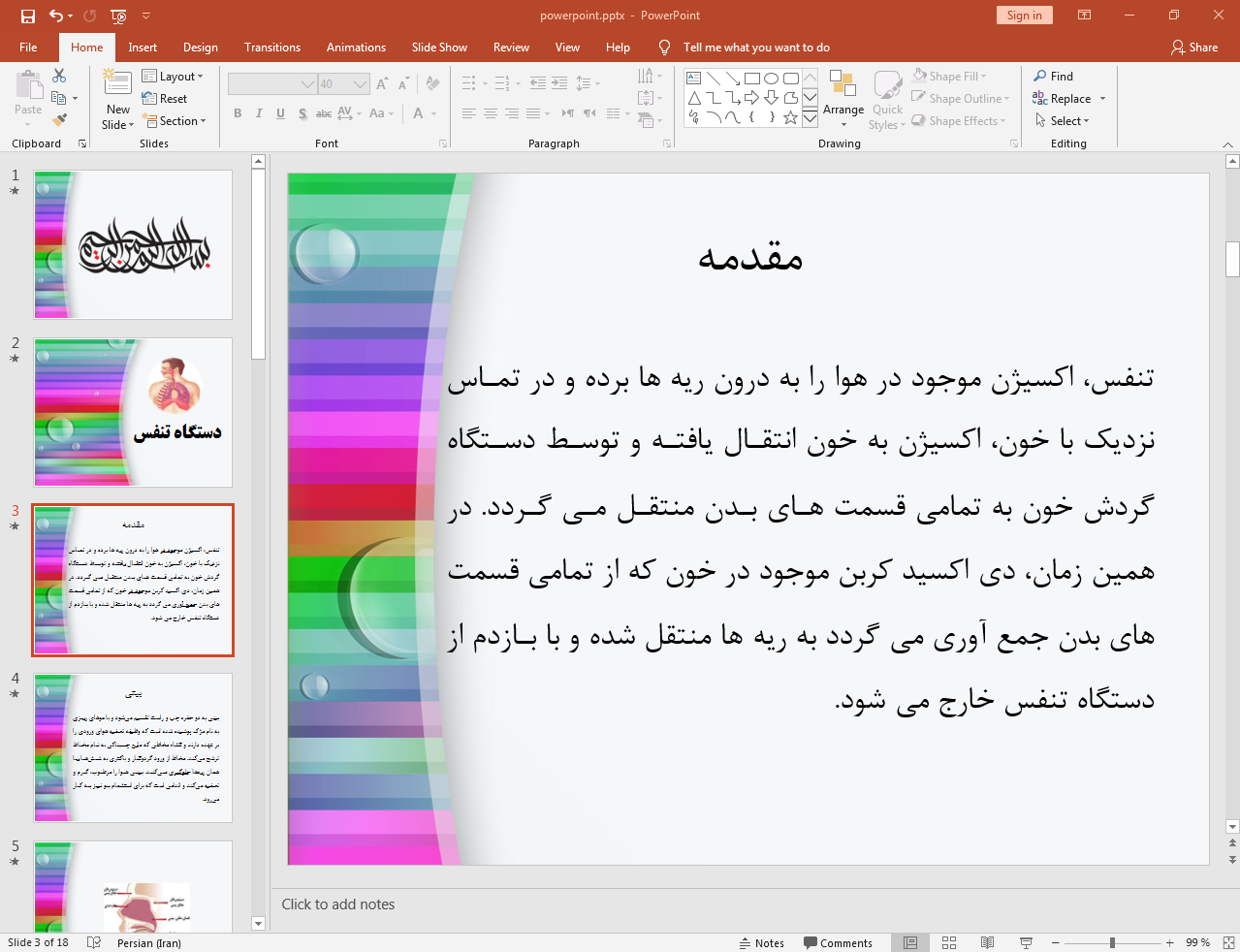Switch to Slide Sorter view icon
Image resolution: width=1240 pixels, height=952 pixels.
[x=949, y=943]
